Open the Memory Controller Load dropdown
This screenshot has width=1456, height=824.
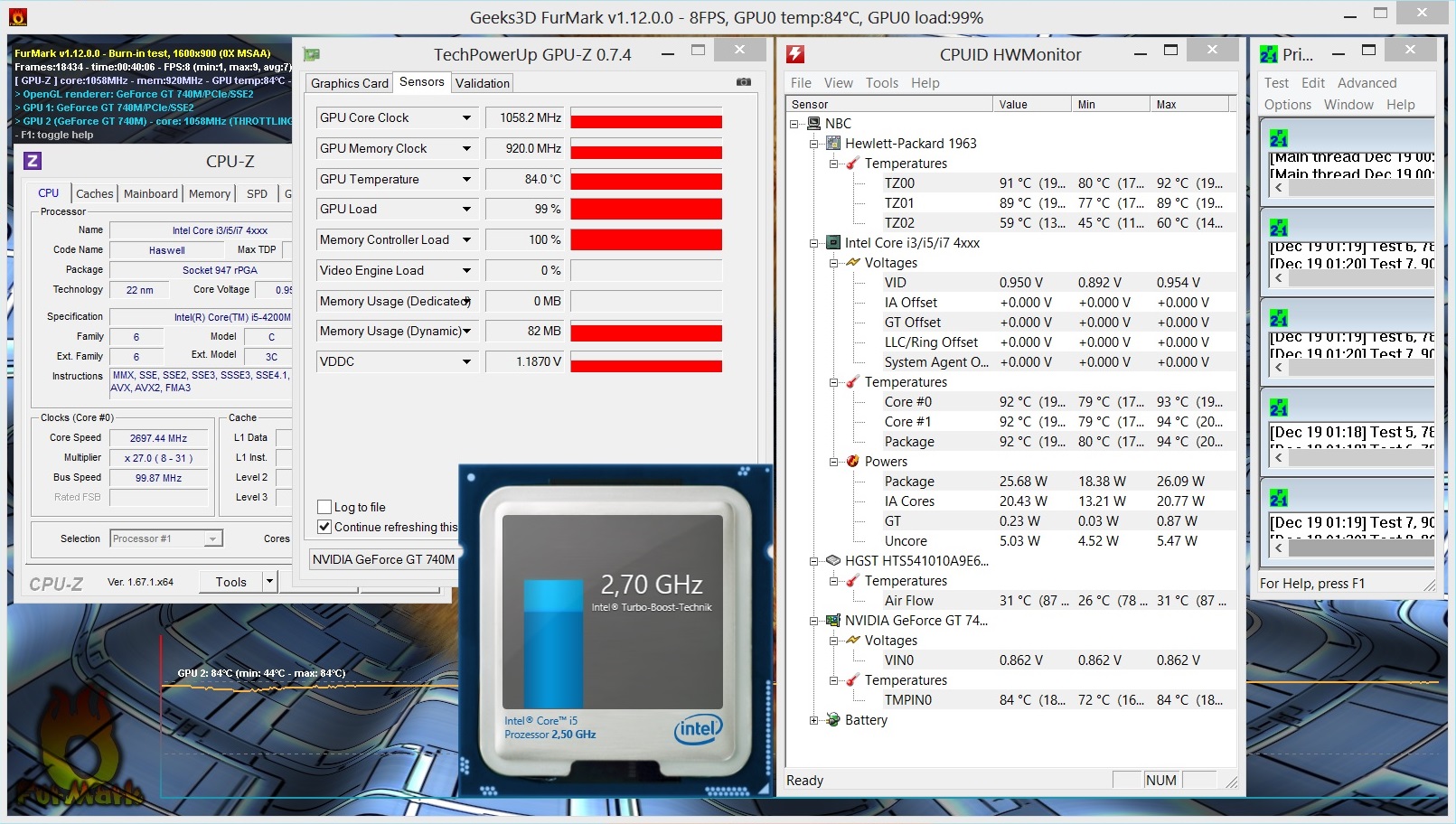pyautogui.click(x=466, y=239)
